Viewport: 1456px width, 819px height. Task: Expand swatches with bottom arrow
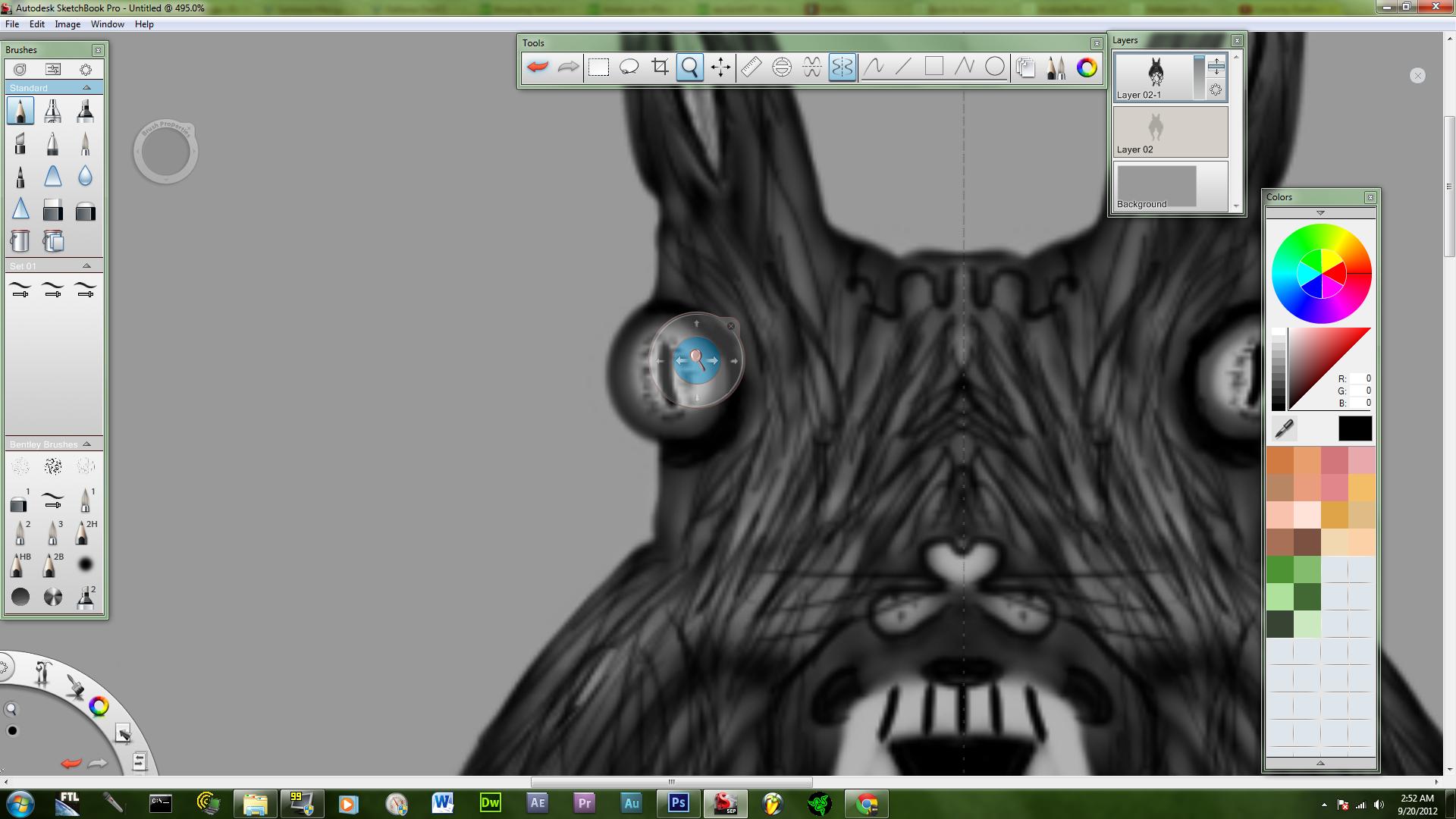1320,763
